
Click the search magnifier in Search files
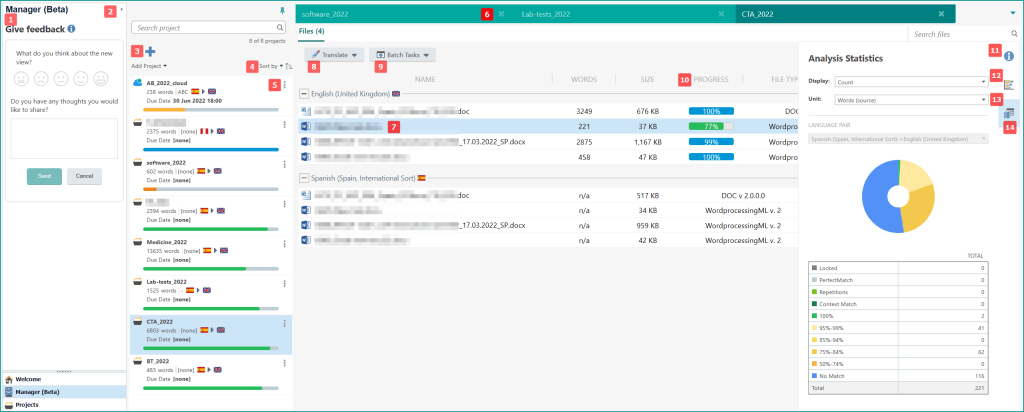coord(1014,34)
